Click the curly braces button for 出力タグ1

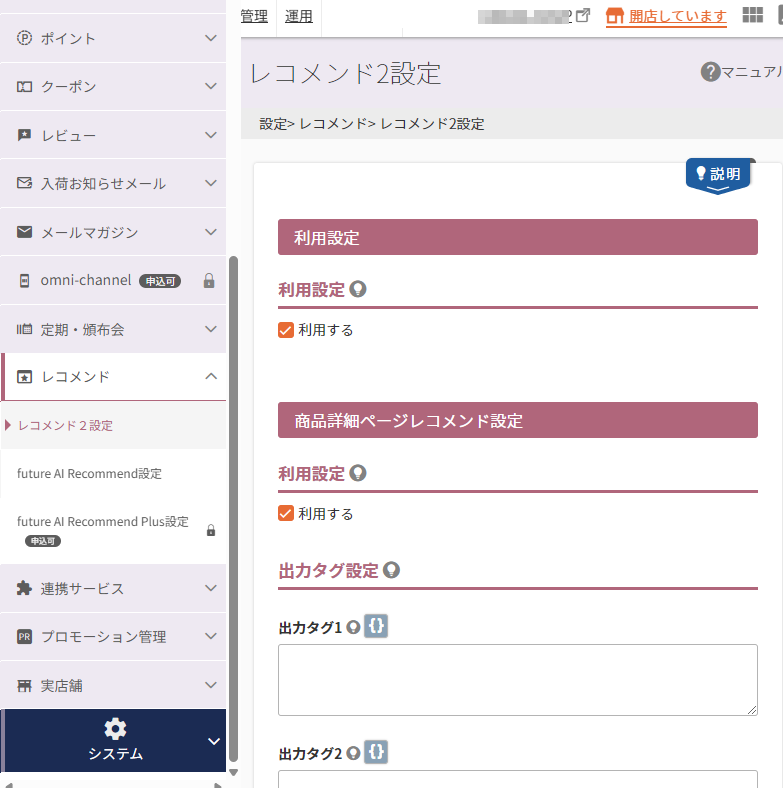coord(376,626)
